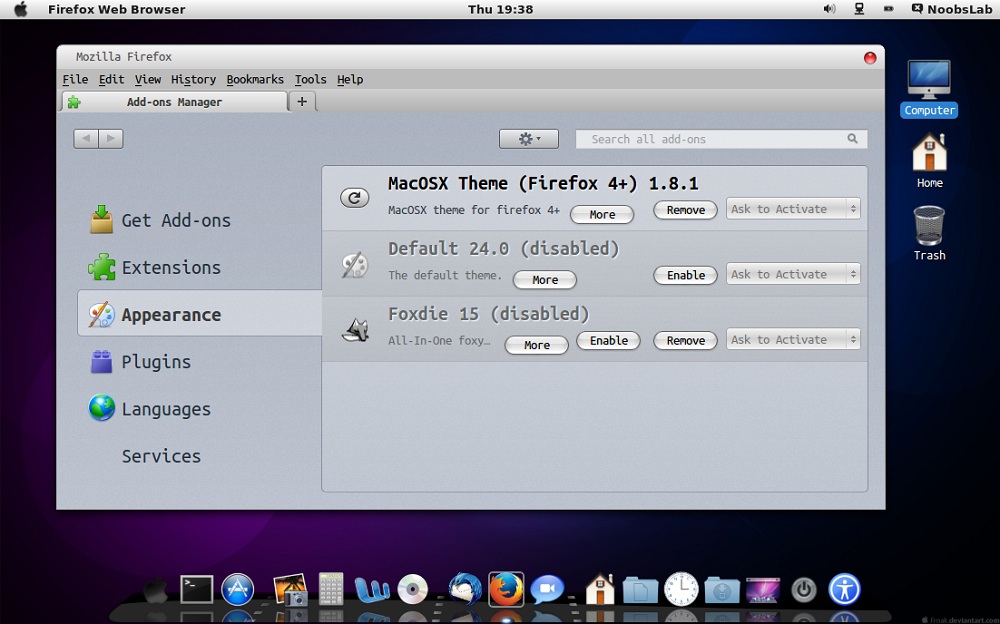The height and width of the screenshot is (624, 1000).
Task: Click the Thu 19:38 clock
Action: point(501,9)
